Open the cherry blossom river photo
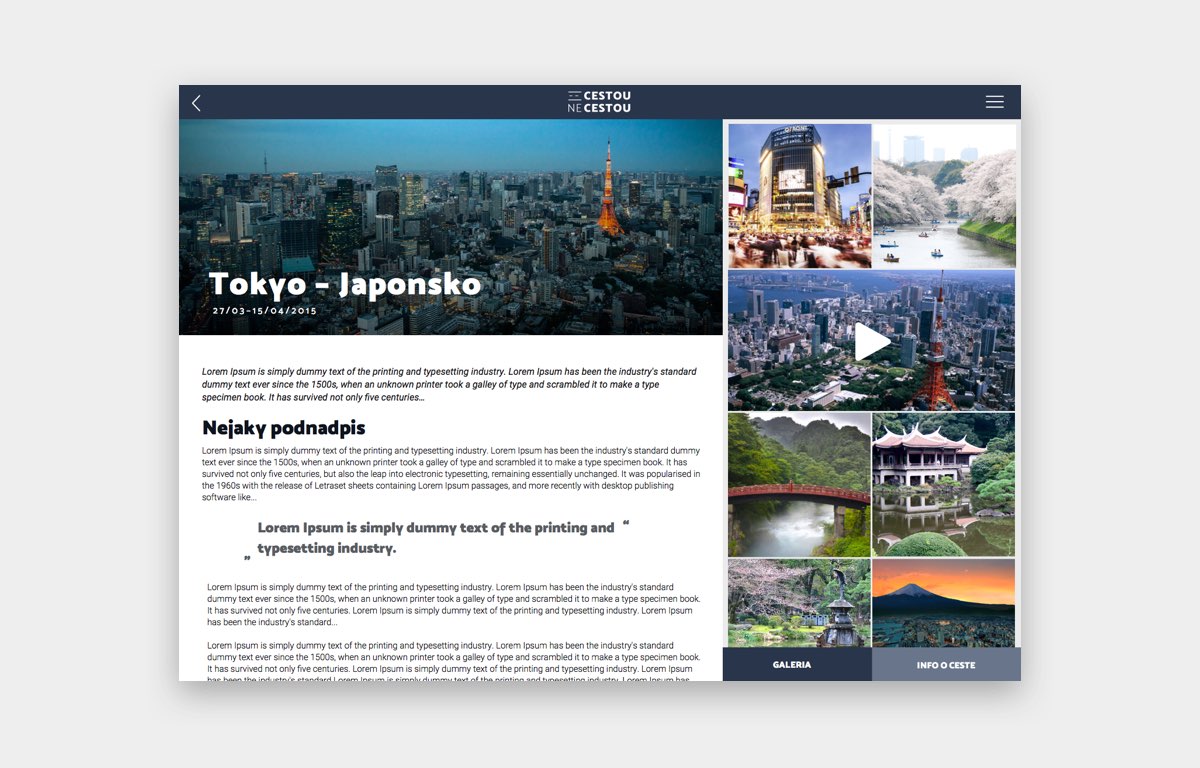This screenshot has height=768, width=1200. click(944, 196)
